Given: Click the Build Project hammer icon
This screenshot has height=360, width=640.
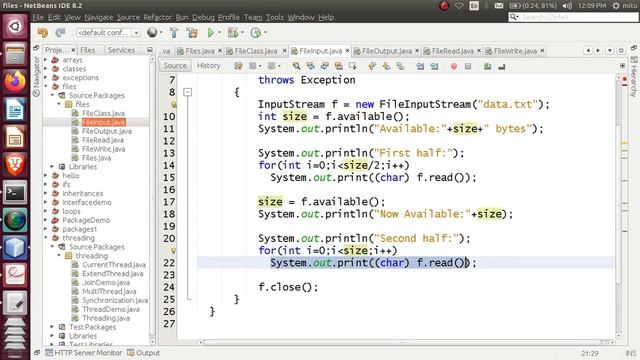Looking at the screenshot, I should (174, 33).
